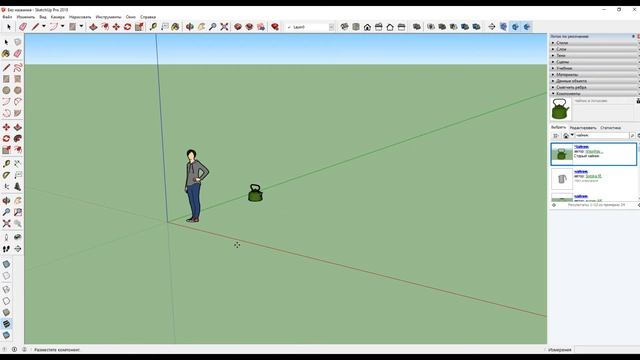Click the In Model house icon in Components
640x360 pixels.
[x=566, y=136]
